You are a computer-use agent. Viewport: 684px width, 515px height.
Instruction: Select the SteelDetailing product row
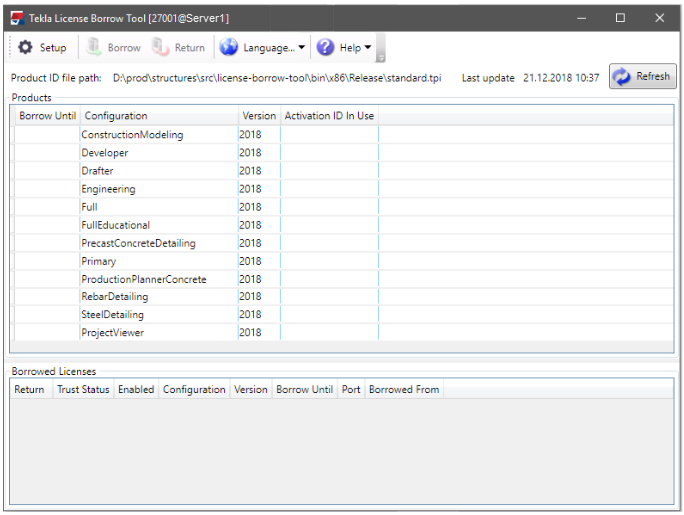pos(112,315)
